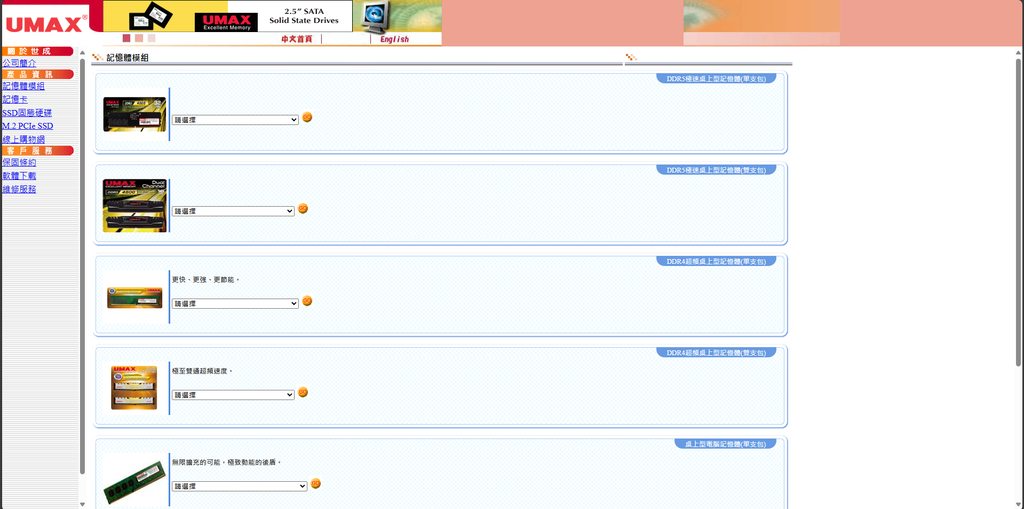Open the 請選擇 dropdown in first DDR5 row
This screenshot has height=509, width=1024.
[235, 120]
